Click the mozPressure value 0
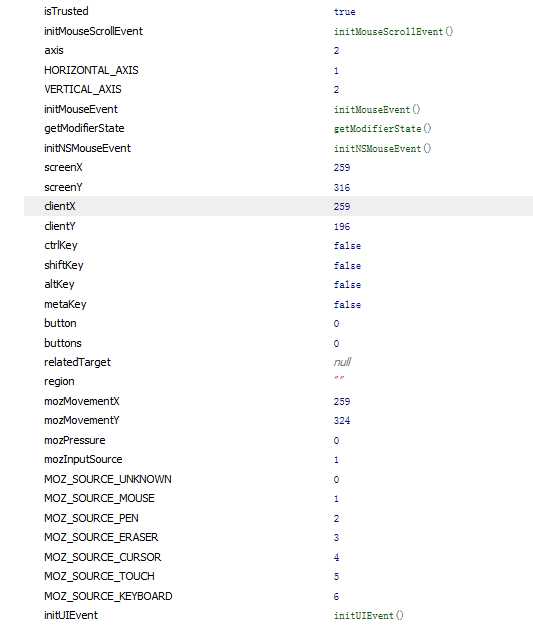 point(336,441)
